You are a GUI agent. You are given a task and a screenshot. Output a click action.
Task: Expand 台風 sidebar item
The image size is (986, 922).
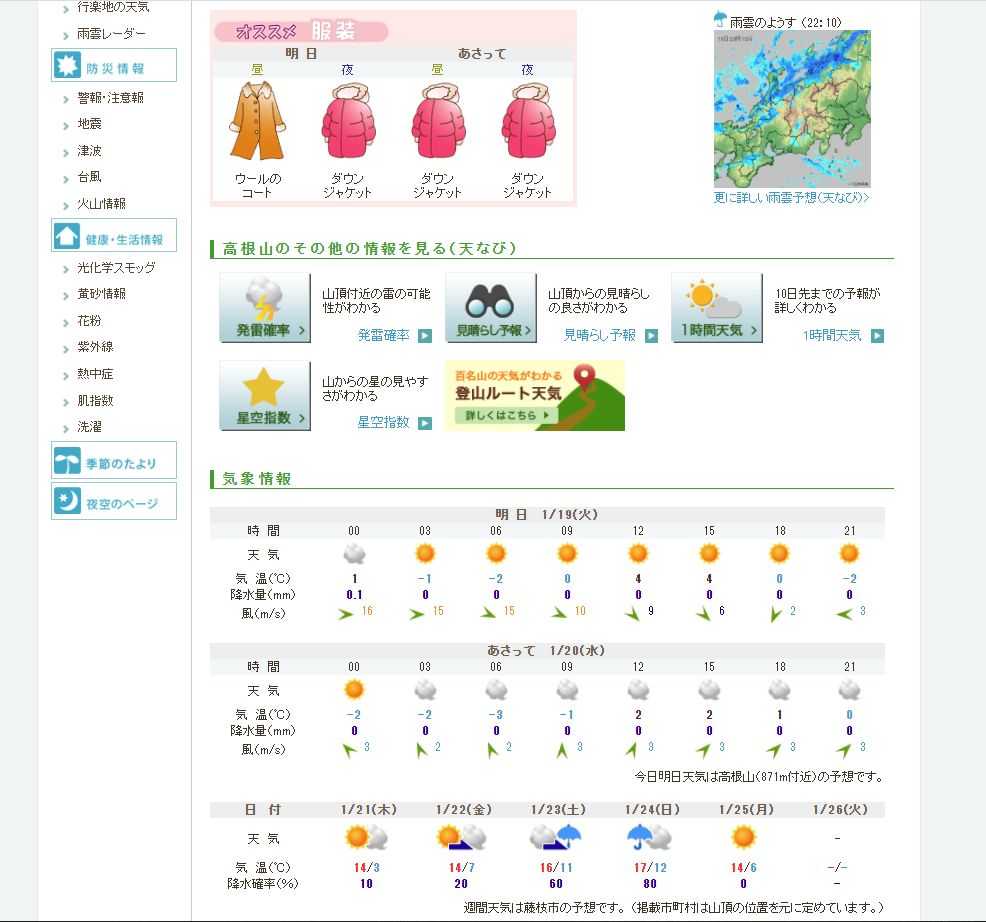coord(89,177)
